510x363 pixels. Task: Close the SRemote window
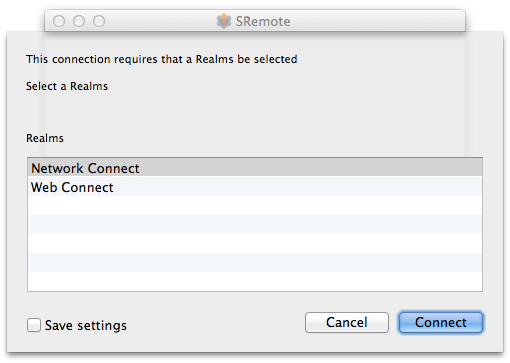tap(59, 21)
